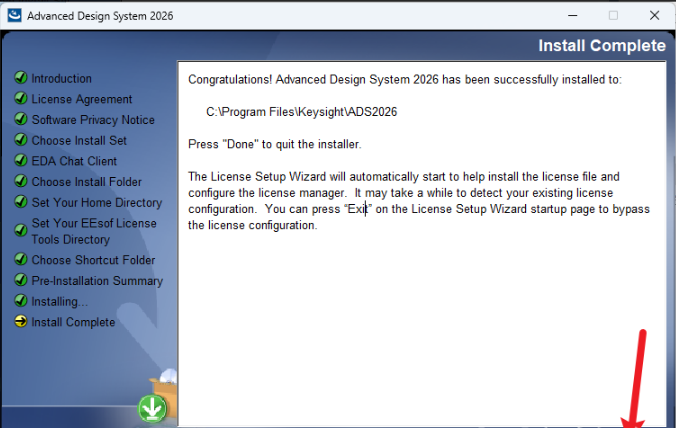The width and height of the screenshot is (676, 428).
Task: Select the Choose Install Set step label
Action: pyautogui.click(x=79, y=141)
